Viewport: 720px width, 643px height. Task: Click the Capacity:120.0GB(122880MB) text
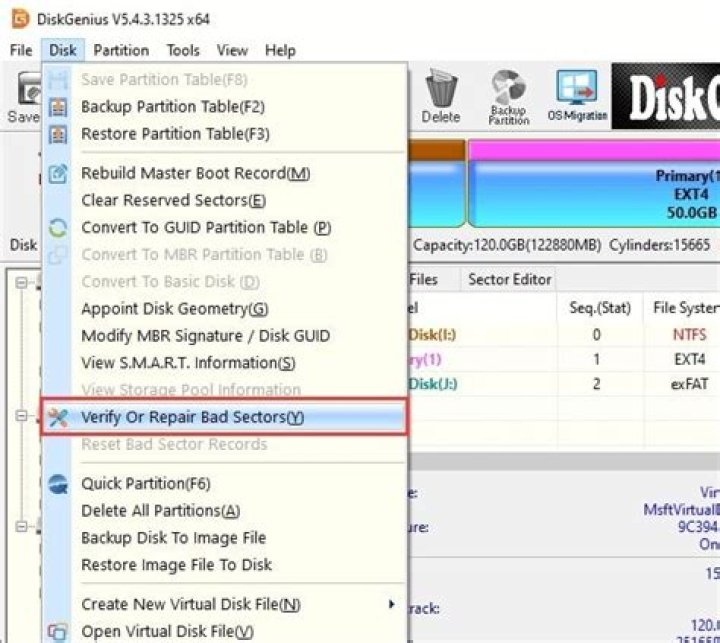(507, 245)
